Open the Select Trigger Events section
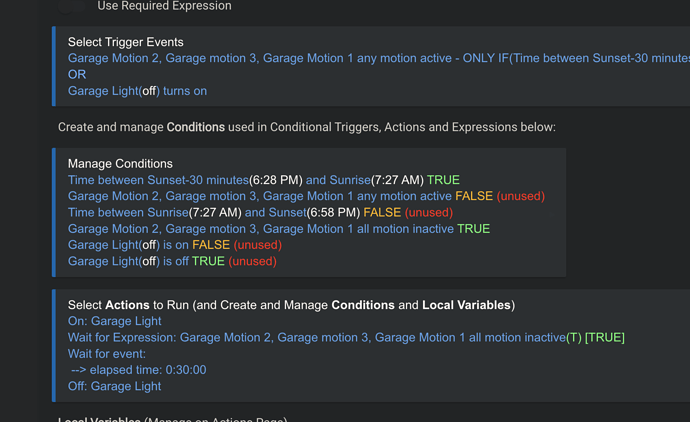This screenshot has width=690, height=422. (x=125, y=42)
